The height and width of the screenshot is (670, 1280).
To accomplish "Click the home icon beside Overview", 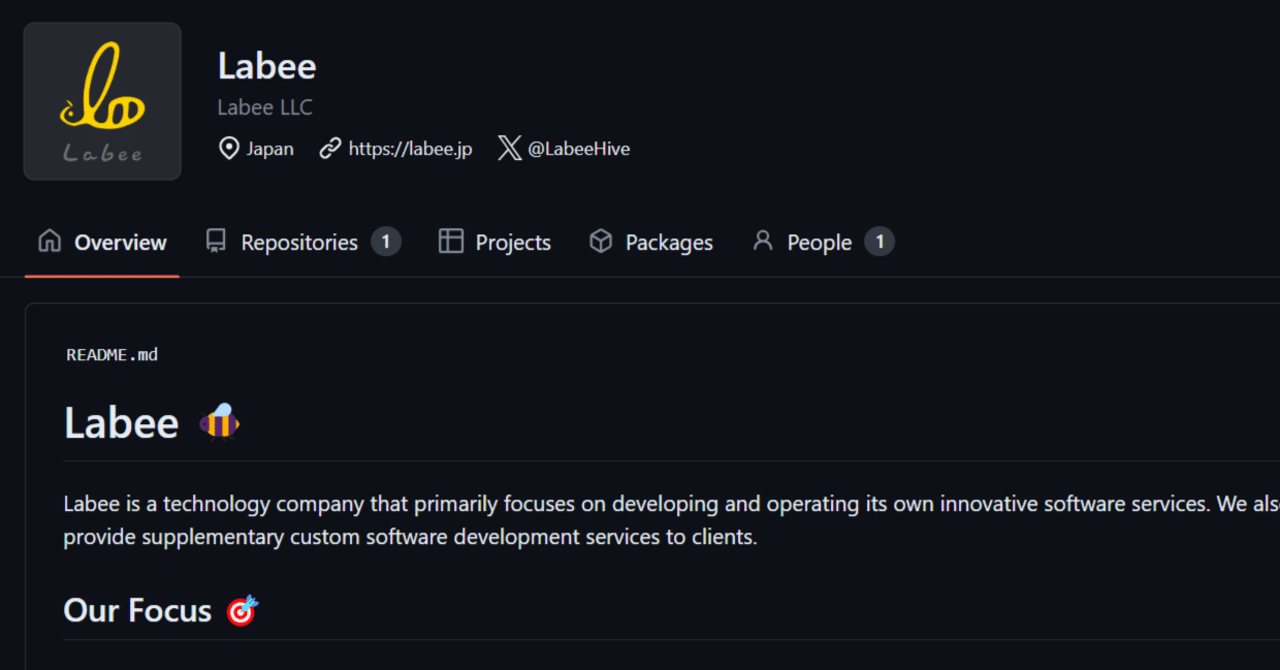I will tap(48, 241).
